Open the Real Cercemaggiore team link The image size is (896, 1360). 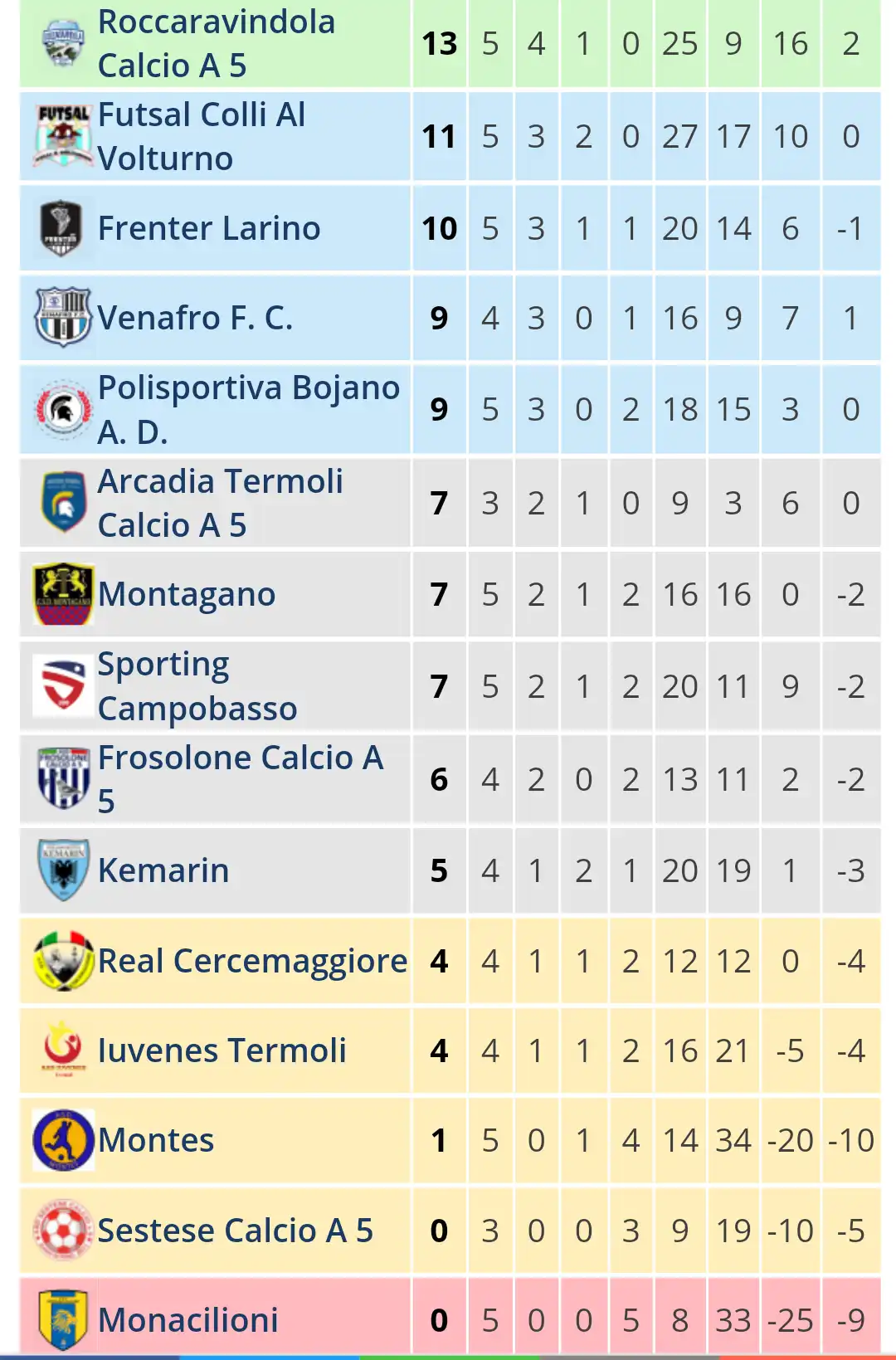[x=252, y=961]
